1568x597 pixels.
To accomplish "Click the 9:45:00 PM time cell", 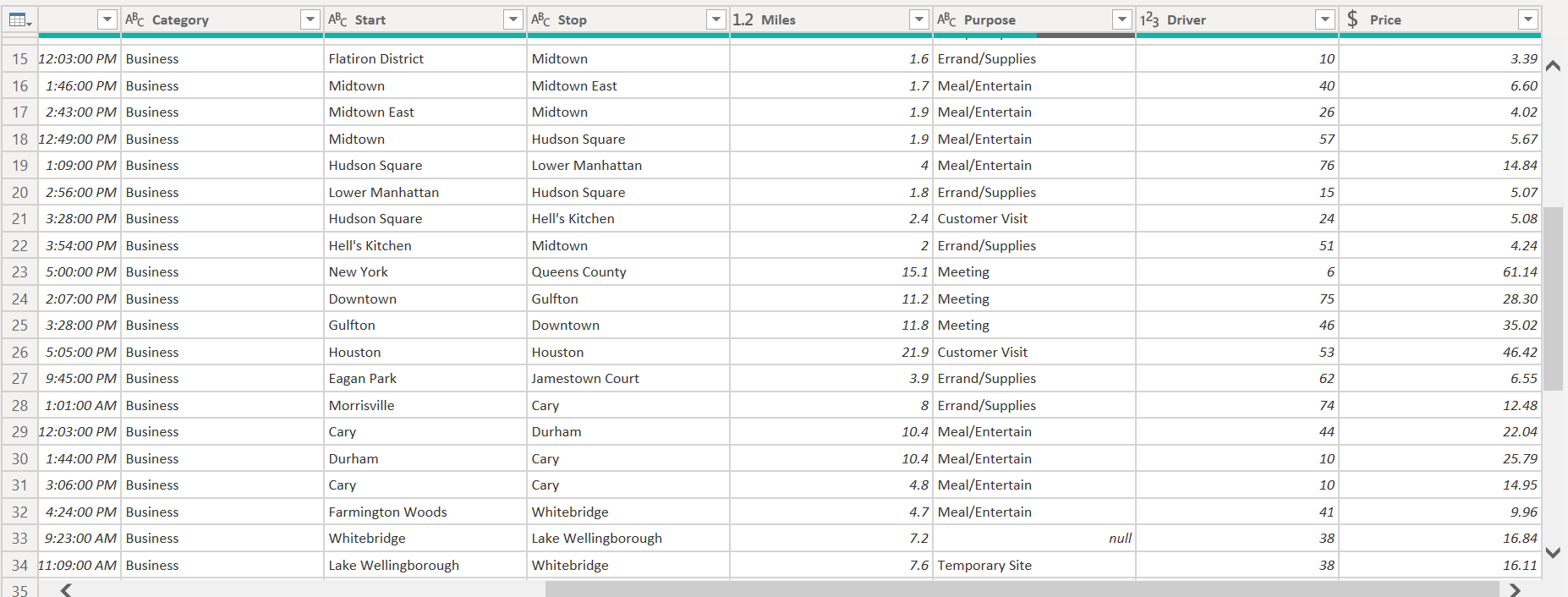I will tap(79, 378).
